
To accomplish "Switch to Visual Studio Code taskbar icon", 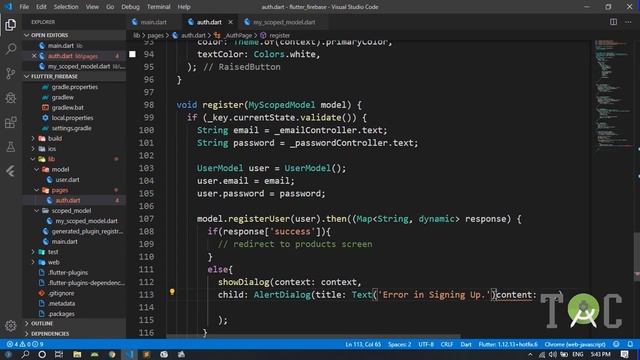I will click(x=129, y=354).
